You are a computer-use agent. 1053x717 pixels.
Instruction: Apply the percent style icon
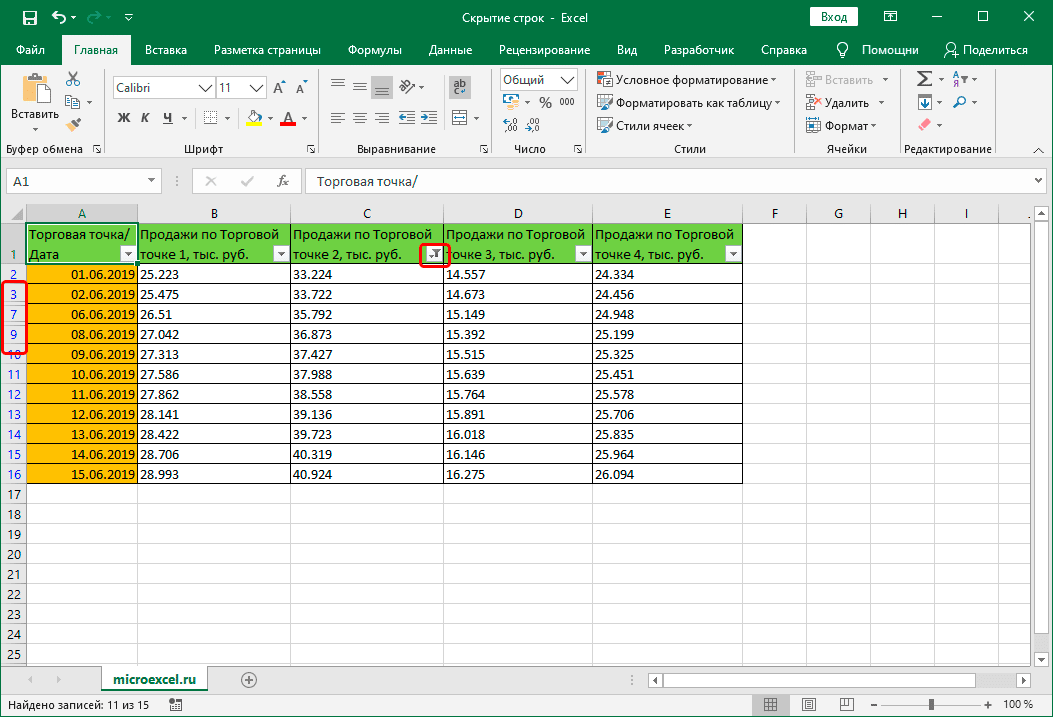(x=546, y=101)
